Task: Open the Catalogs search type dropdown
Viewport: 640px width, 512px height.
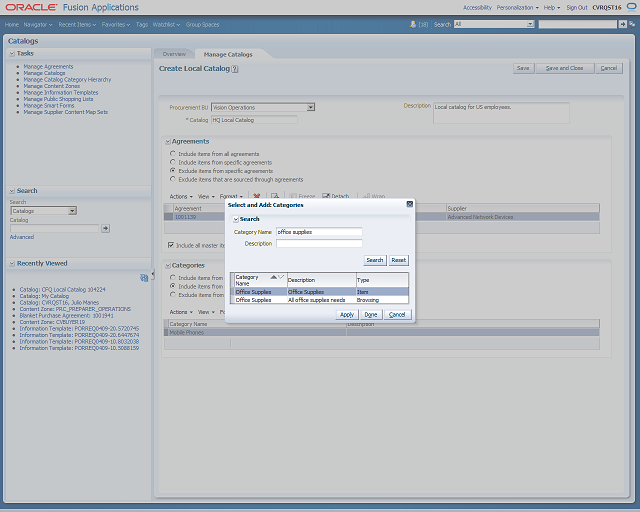Action: pyautogui.click(x=72, y=211)
